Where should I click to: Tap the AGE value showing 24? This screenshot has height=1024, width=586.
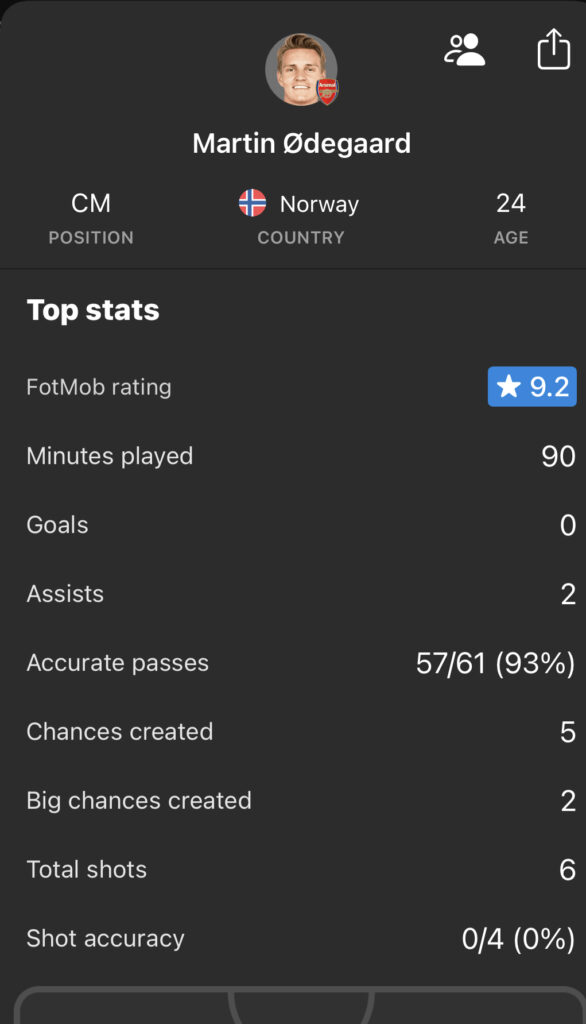tap(512, 203)
